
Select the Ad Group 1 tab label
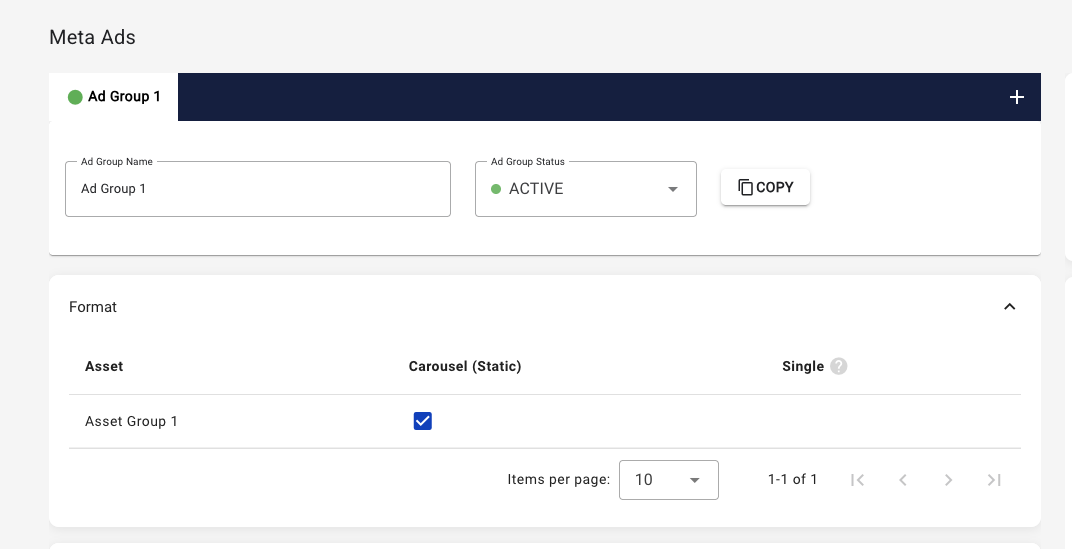124,97
